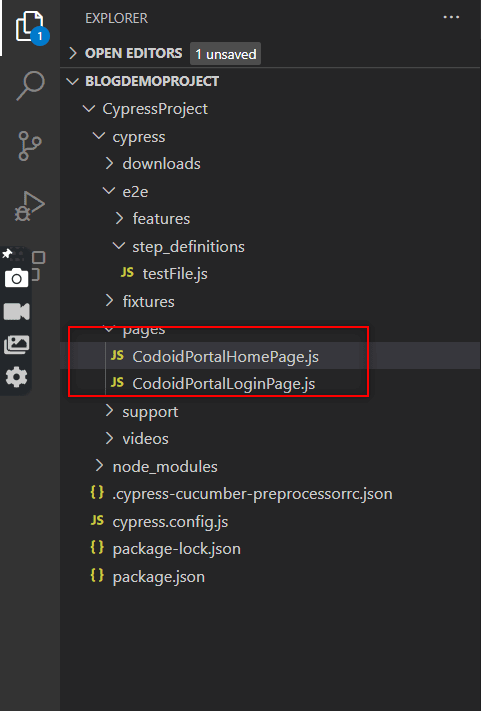The image size is (481, 711).
Task: Open the Explorer view icon
Action: tap(30, 27)
